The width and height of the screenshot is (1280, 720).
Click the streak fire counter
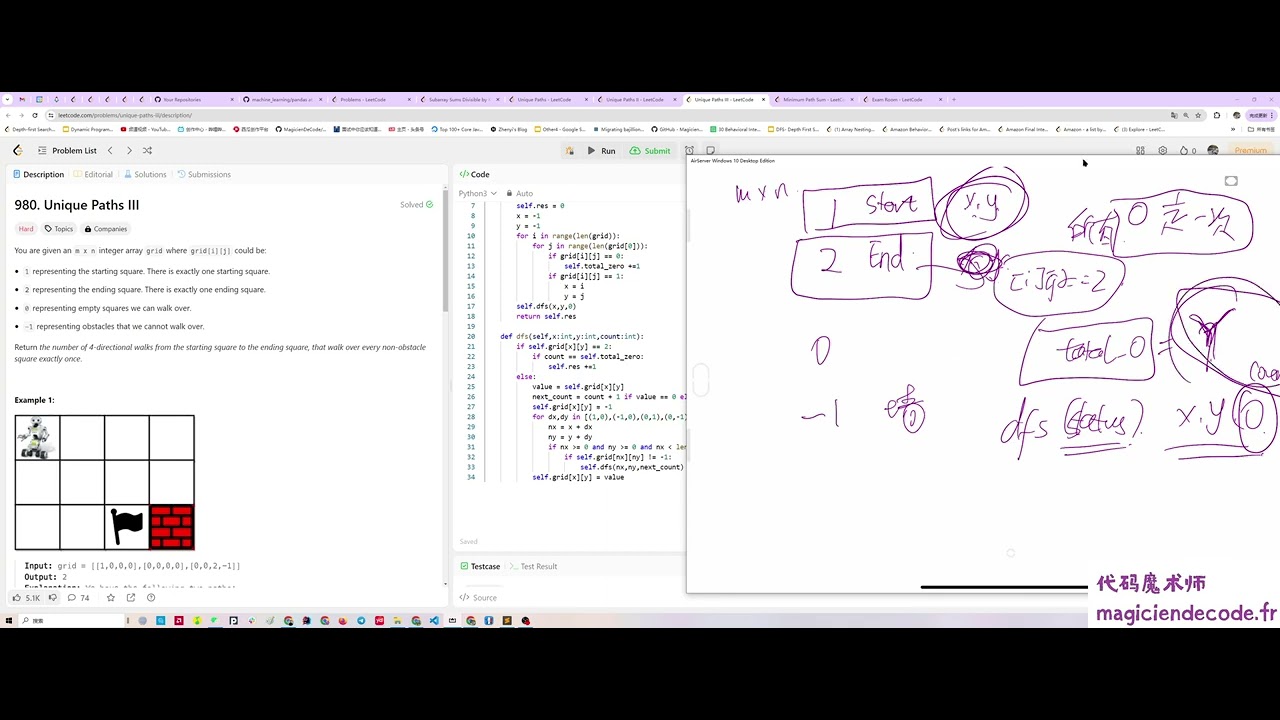pyautogui.click(x=1188, y=151)
